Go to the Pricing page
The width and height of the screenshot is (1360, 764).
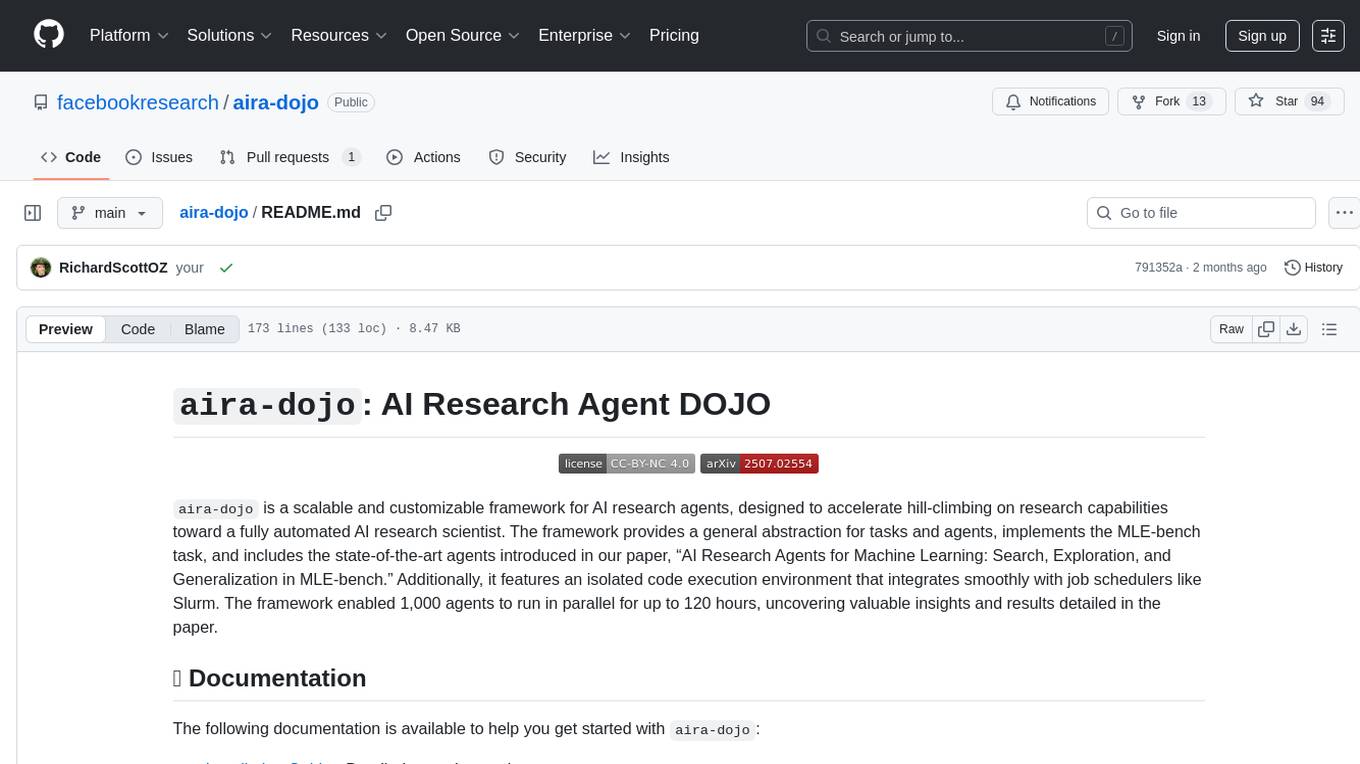point(674,35)
